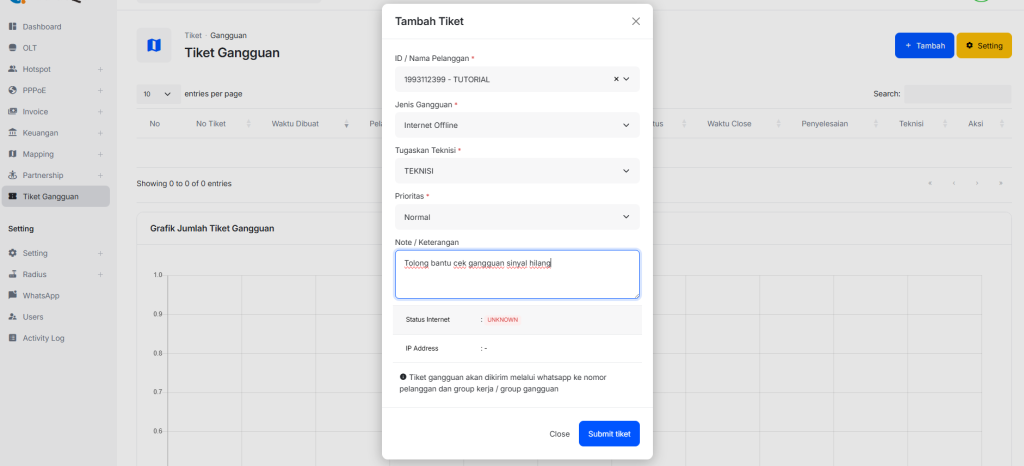
Task: Click the WhatsApp icon in the sidebar
Action: (12, 295)
